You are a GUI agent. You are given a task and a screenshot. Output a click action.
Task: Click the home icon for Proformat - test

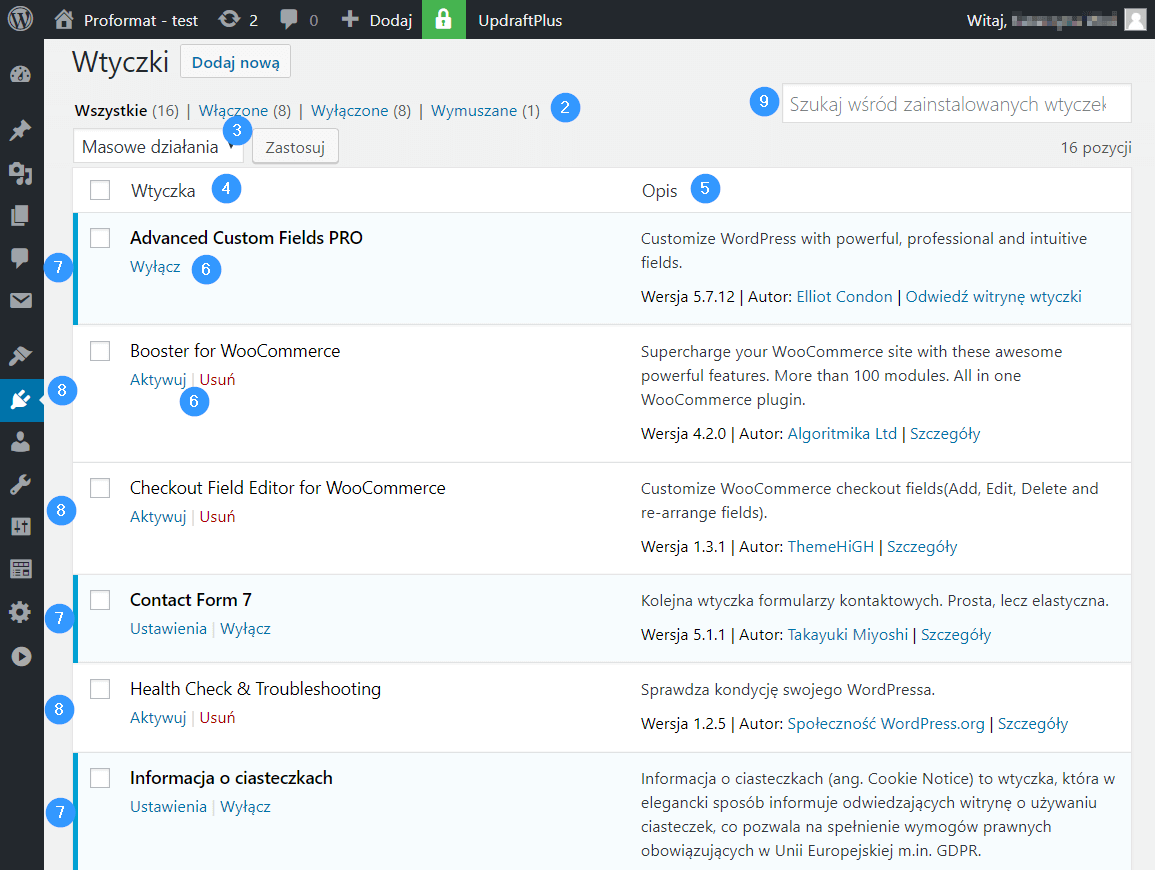[64, 19]
